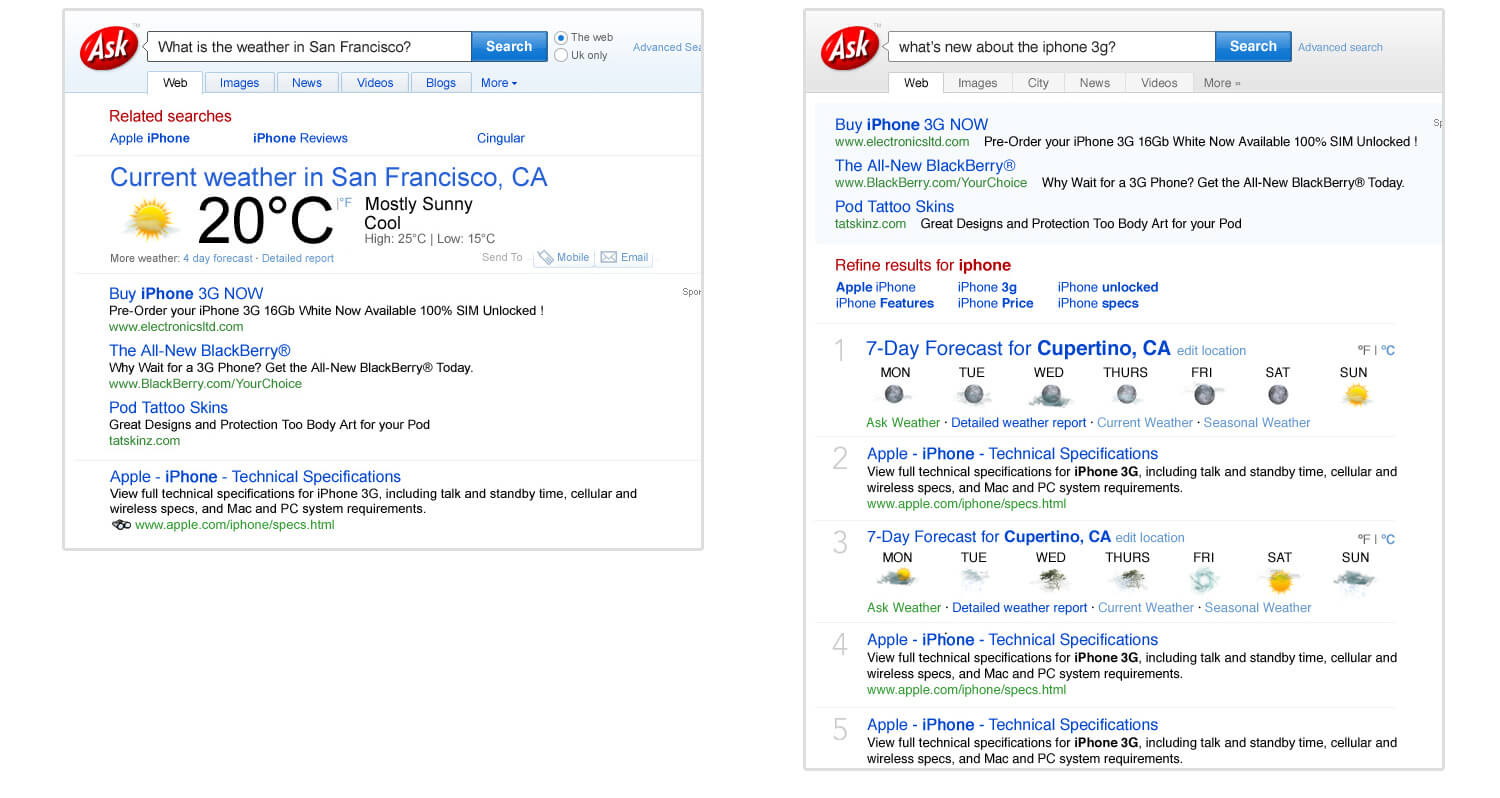The width and height of the screenshot is (1500, 798).
Task: Open the 'More' dropdown in San Francisco window
Action: tap(499, 83)
